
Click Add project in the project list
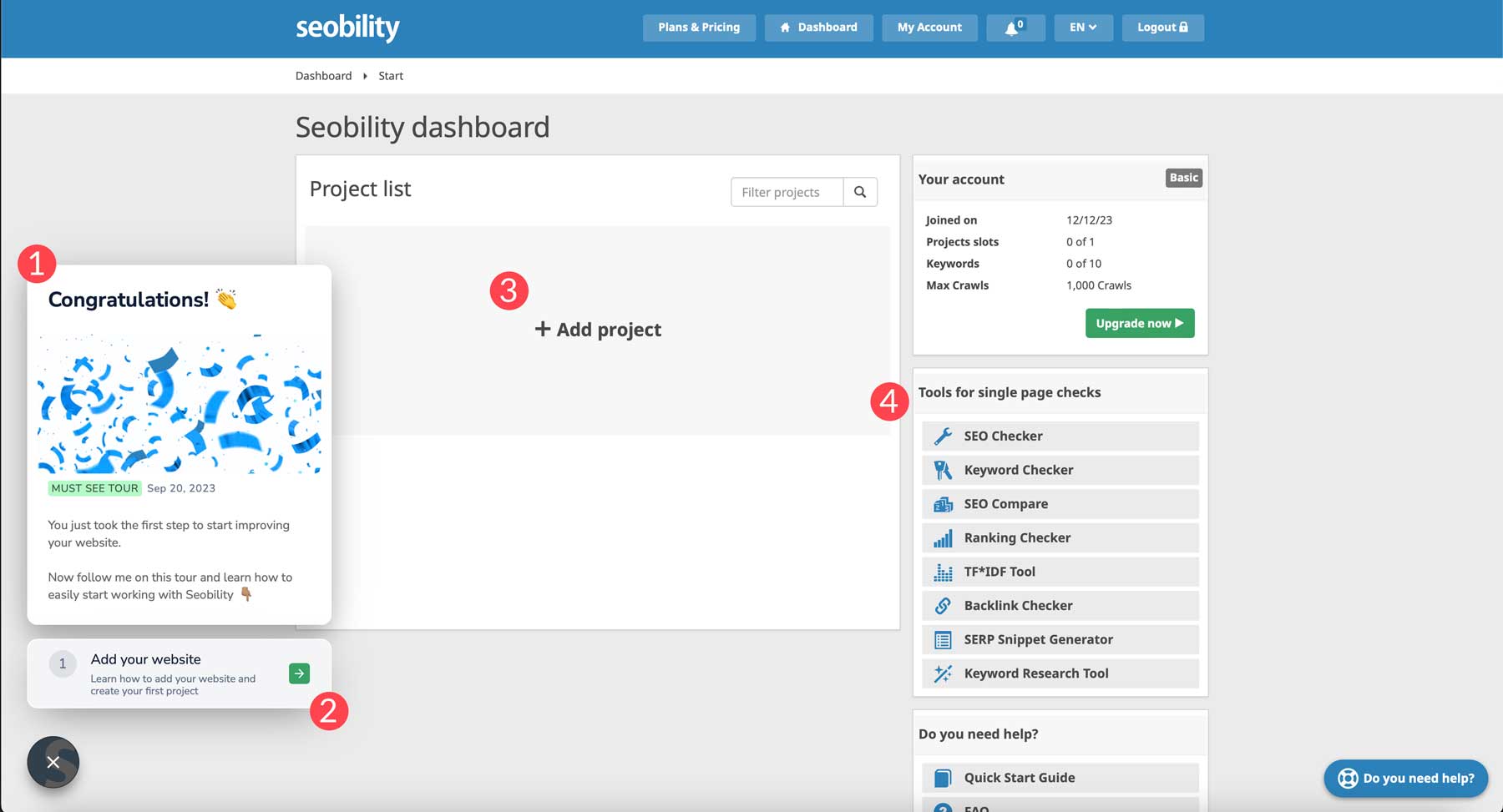(x=598, y=330)
